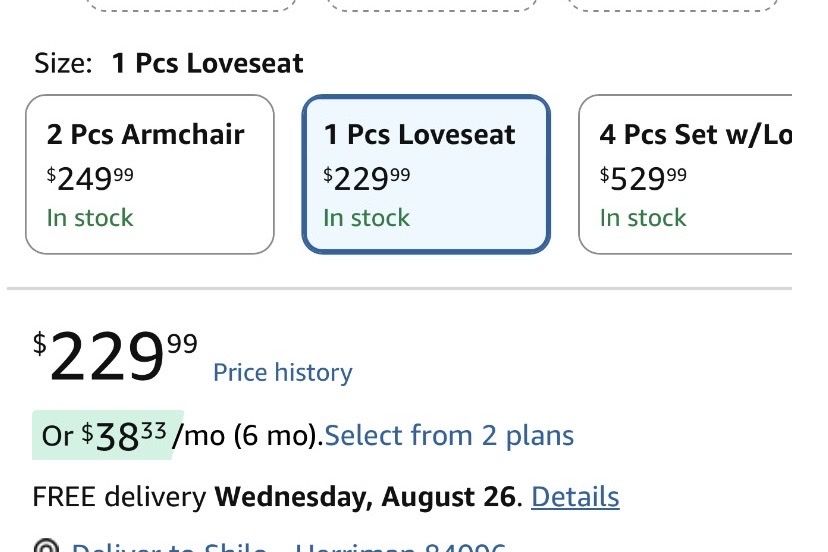Click In stock under 2 Pcs Armchair

(90, 218)
